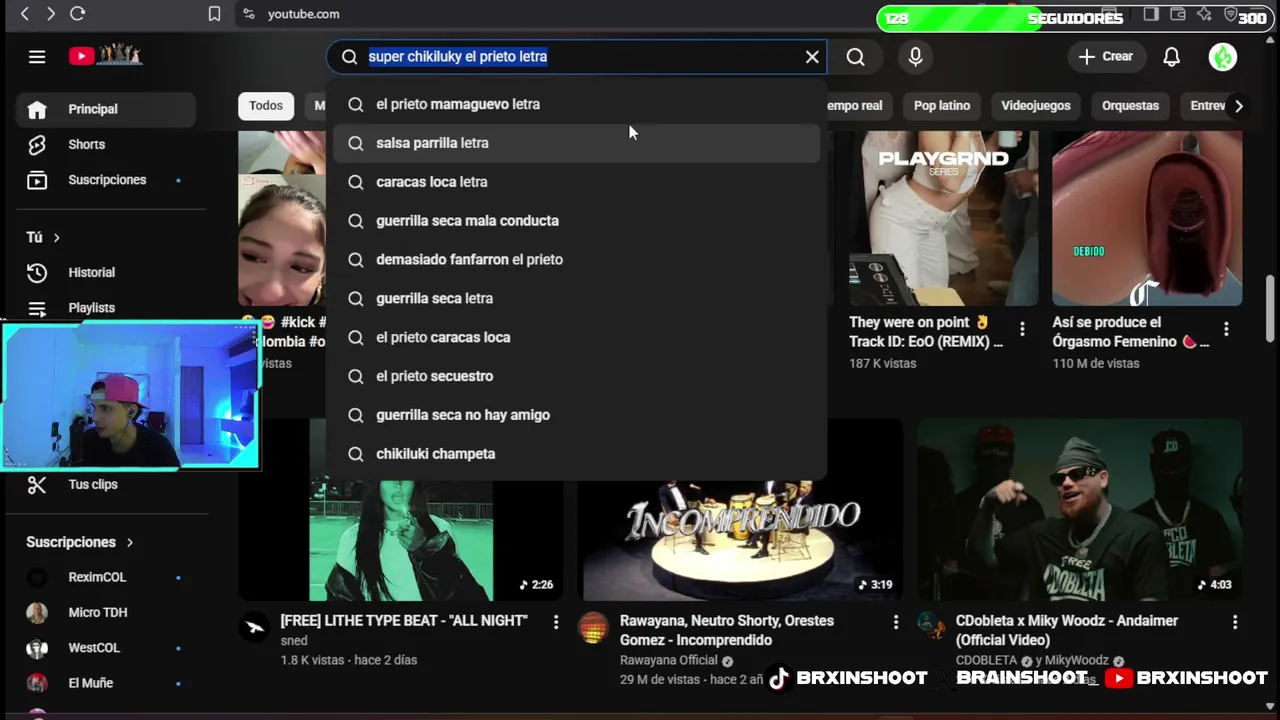Select the Pop latino filter chip
The height and width of the screenshot is (720, 1280).
point(941,106)
